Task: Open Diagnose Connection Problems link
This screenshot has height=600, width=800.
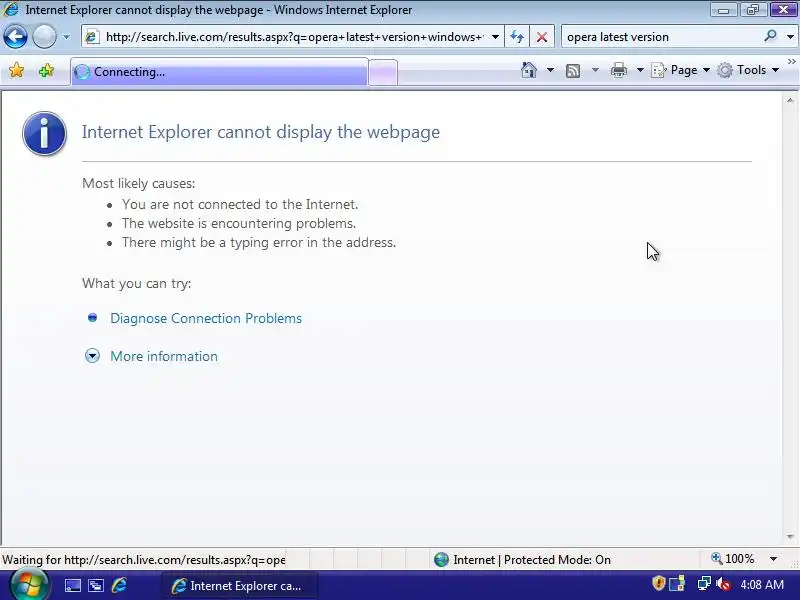Action: coord(206,318)
